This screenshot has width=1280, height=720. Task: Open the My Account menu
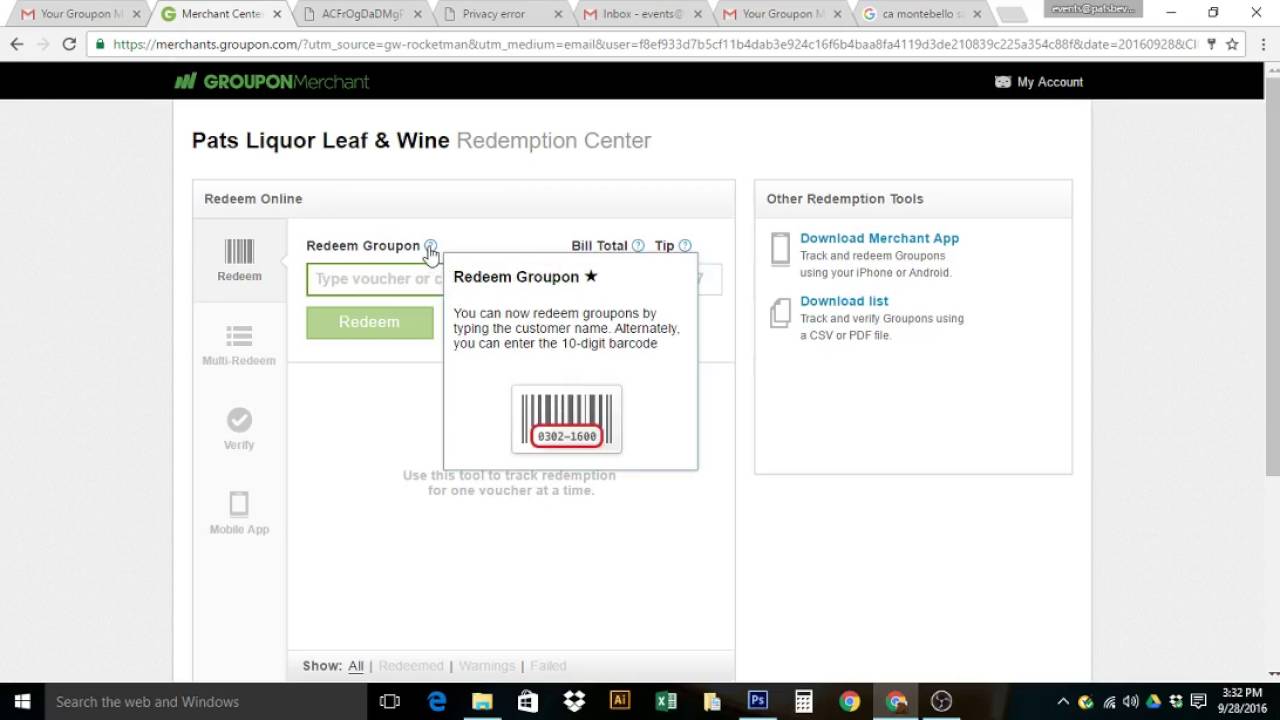click(1039, 82)
